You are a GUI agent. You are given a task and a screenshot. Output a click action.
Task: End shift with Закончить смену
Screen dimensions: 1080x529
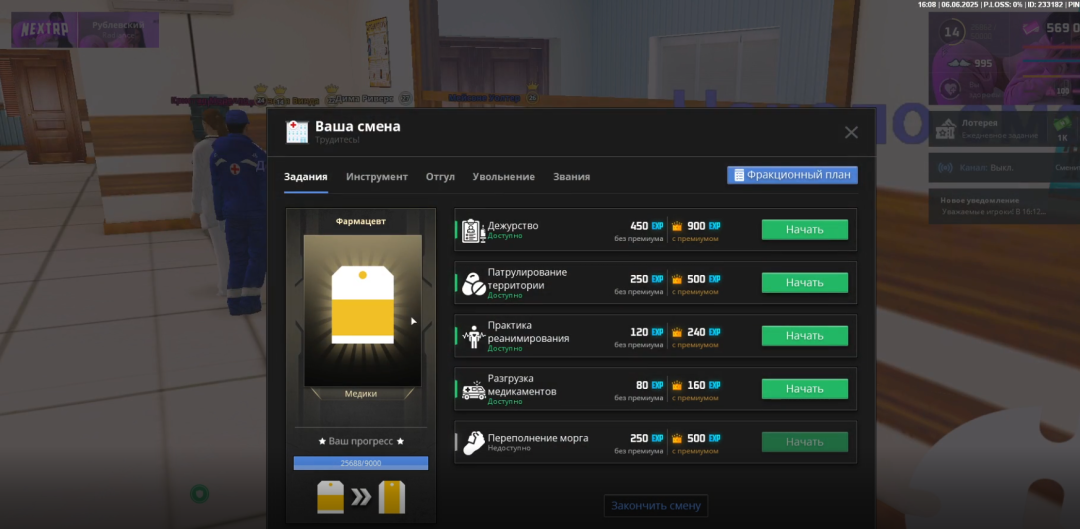point(657,506)
